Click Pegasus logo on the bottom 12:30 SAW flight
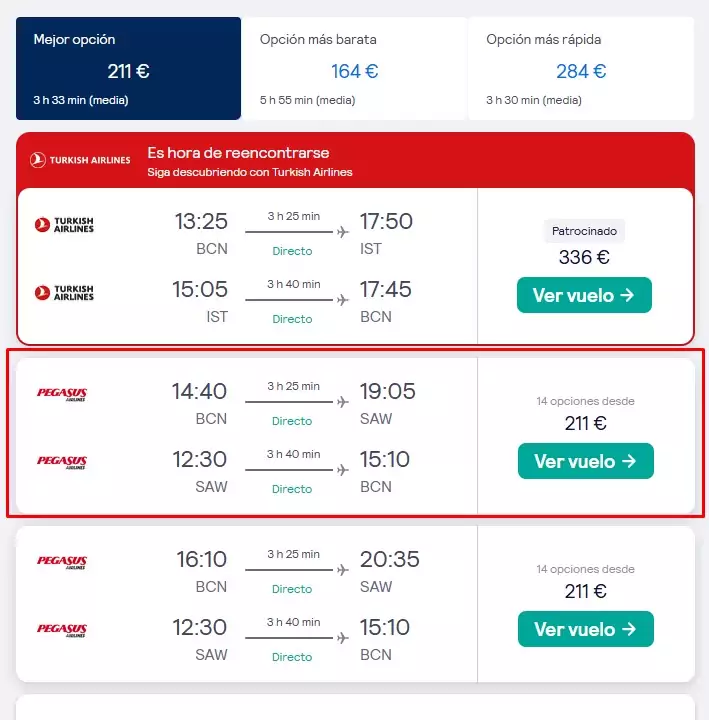Viewport: 709px width, 720px height. coord(62,630)
